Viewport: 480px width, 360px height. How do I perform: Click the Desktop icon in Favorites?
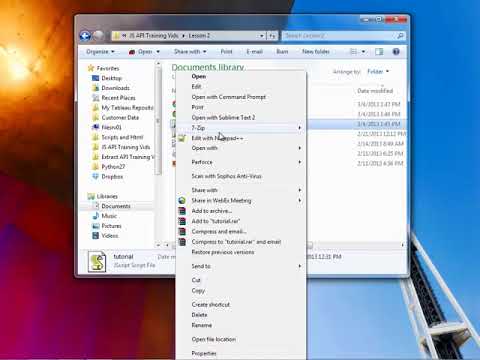click(95, 78)
